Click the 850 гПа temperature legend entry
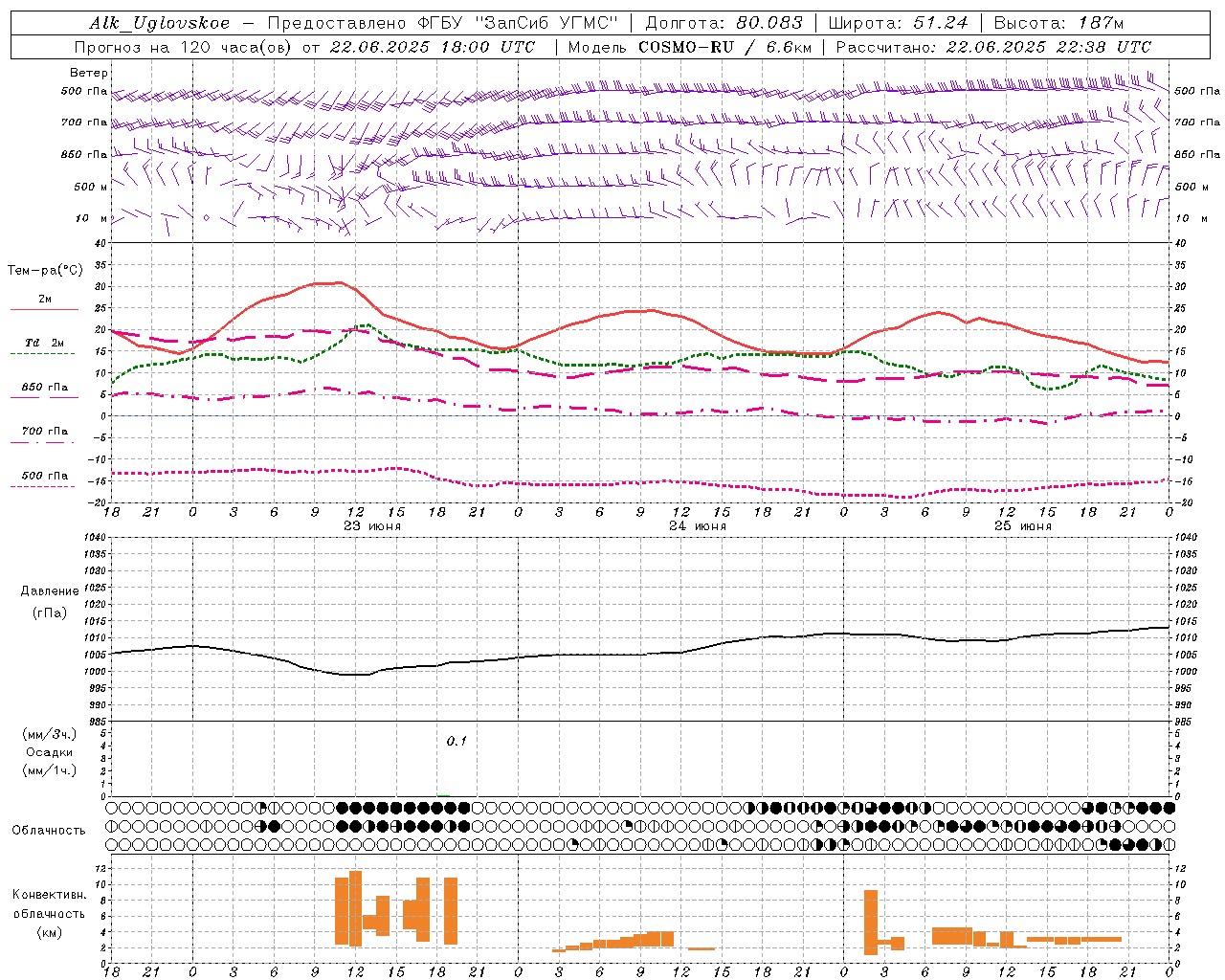This screenshot has width=1225, height=980. tap(45, 388)
